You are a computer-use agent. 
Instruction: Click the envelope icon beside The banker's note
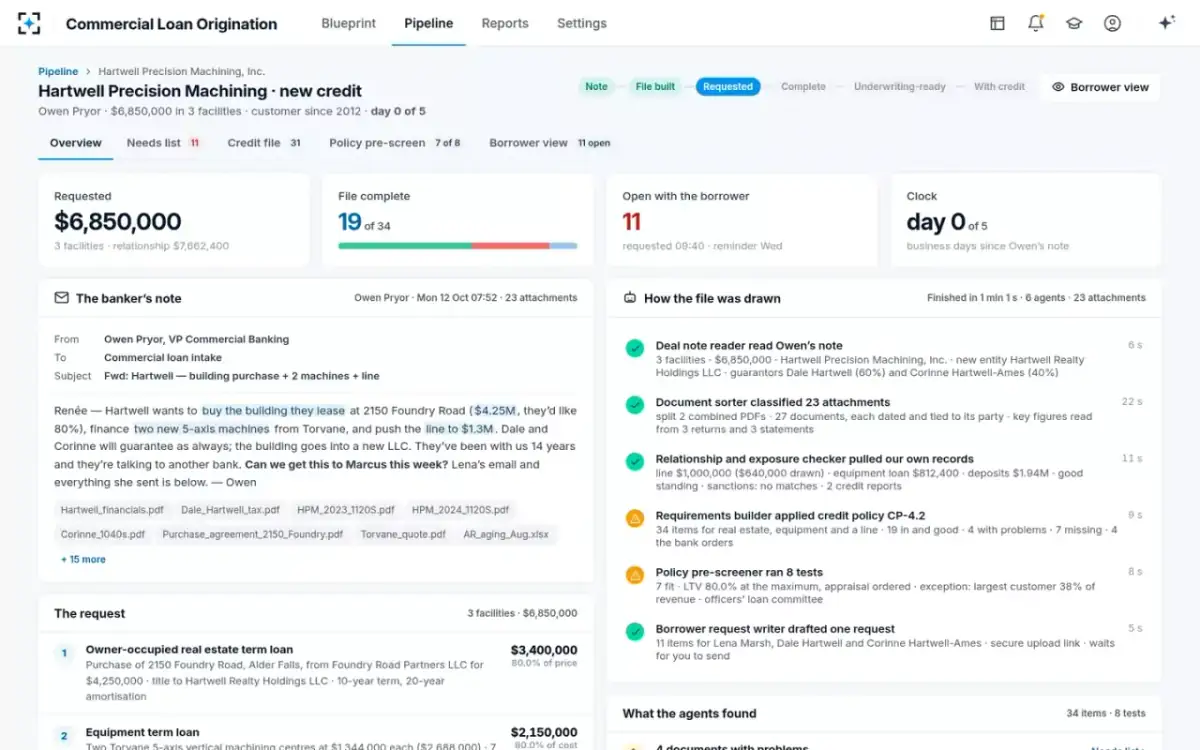tap(62, 298)
